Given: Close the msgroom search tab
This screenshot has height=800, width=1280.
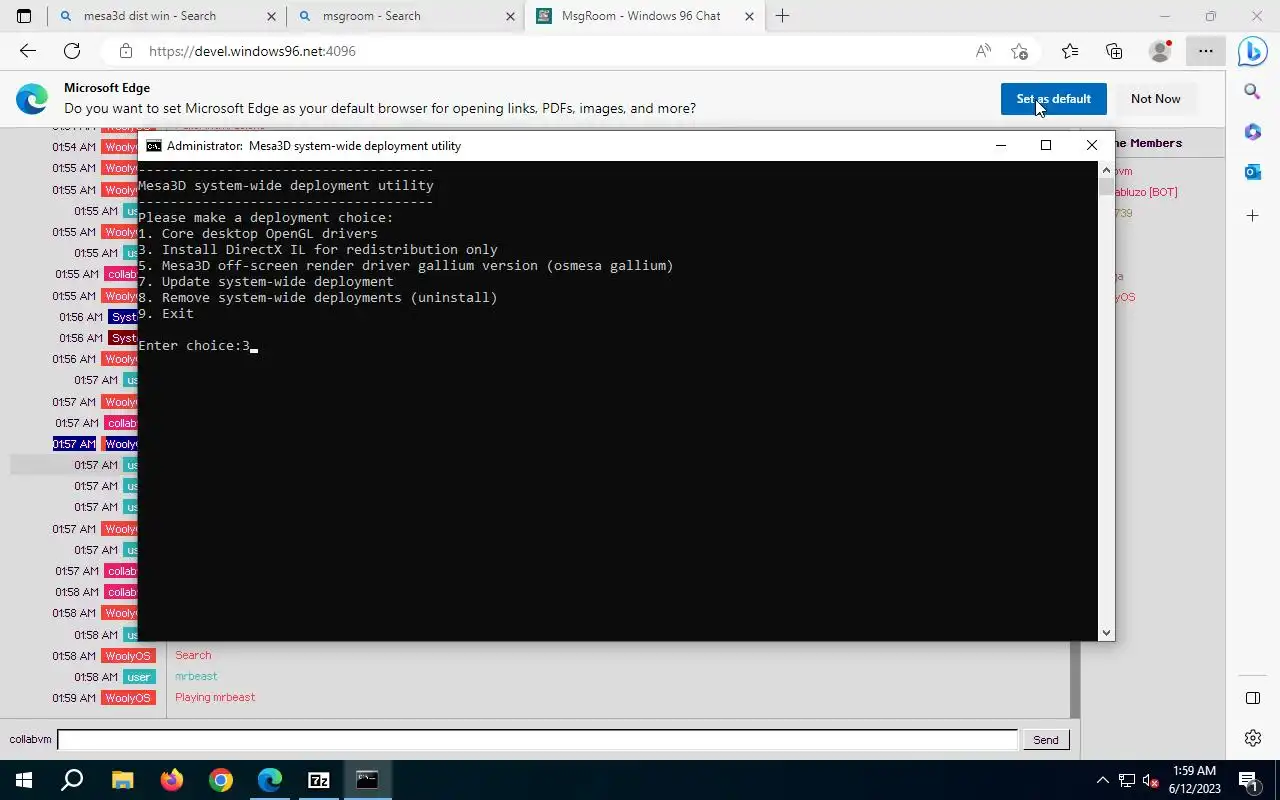Looking at the screenshot, I should coord(510,16).
